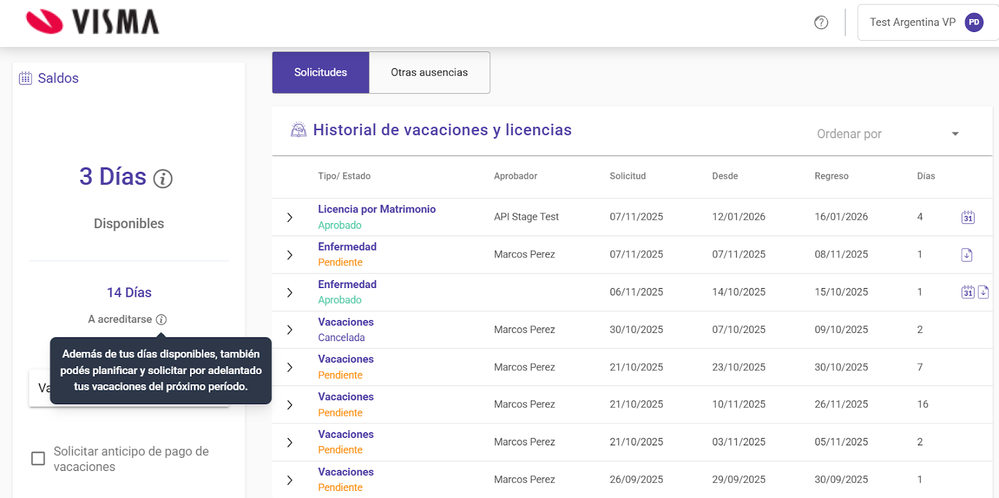Click Aprobado status under Licencia por Matrimonio
Image resolution: width=999 pixels, height=498 pixels.
(340, 225)
